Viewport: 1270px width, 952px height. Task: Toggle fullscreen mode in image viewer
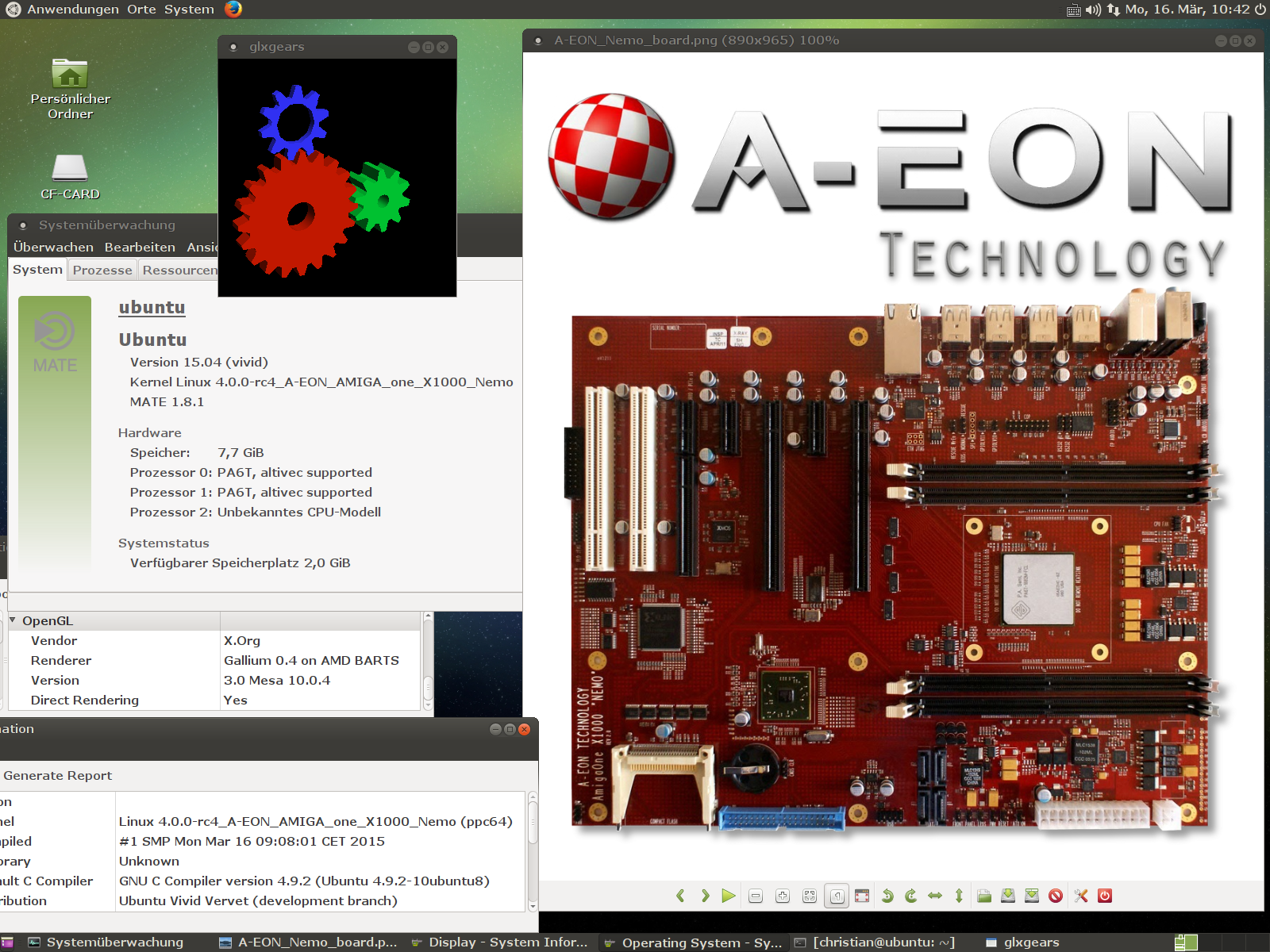click(x=862, y=896)
